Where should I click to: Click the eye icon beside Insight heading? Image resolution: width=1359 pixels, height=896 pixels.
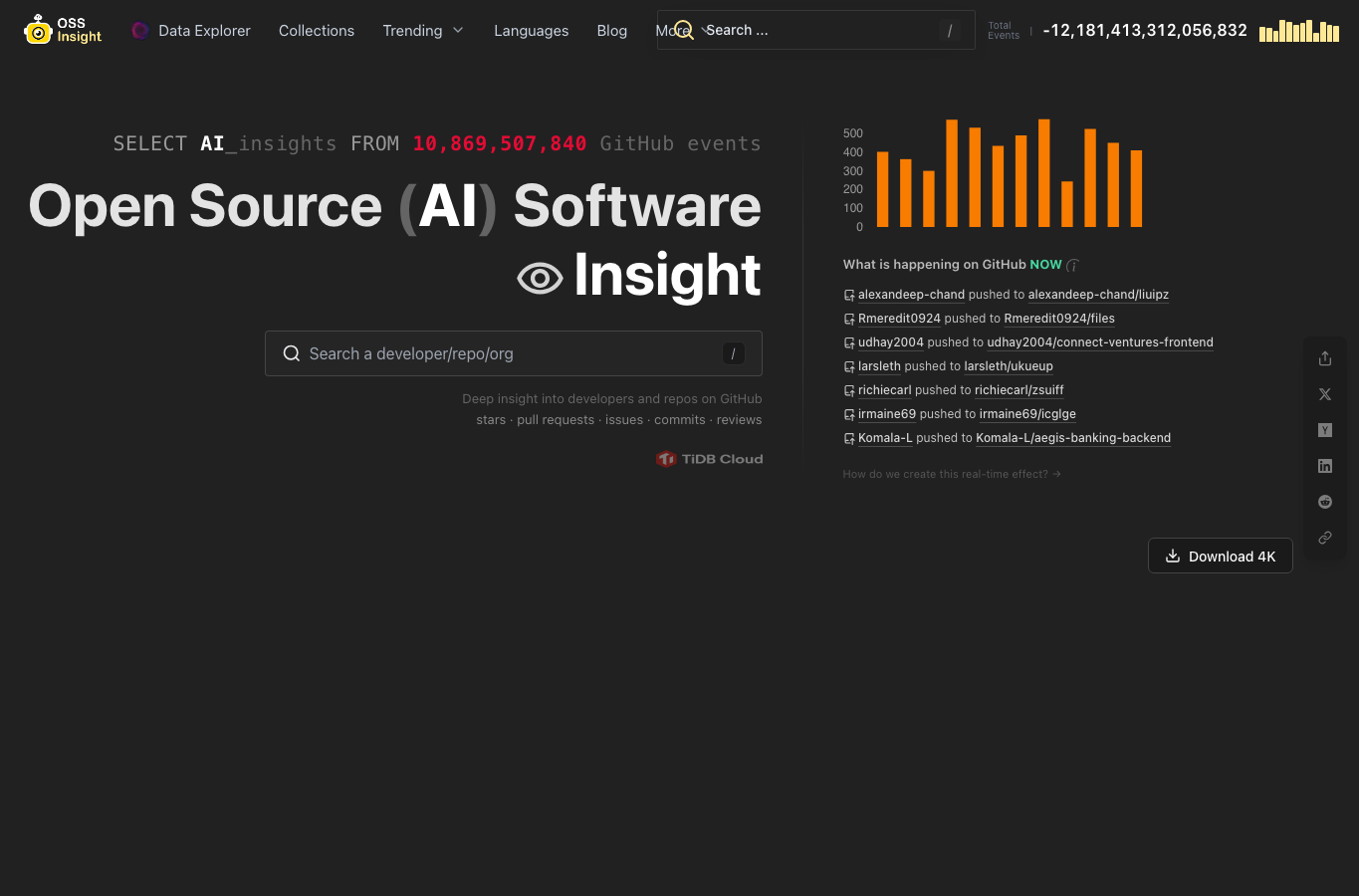pos(541,279)
